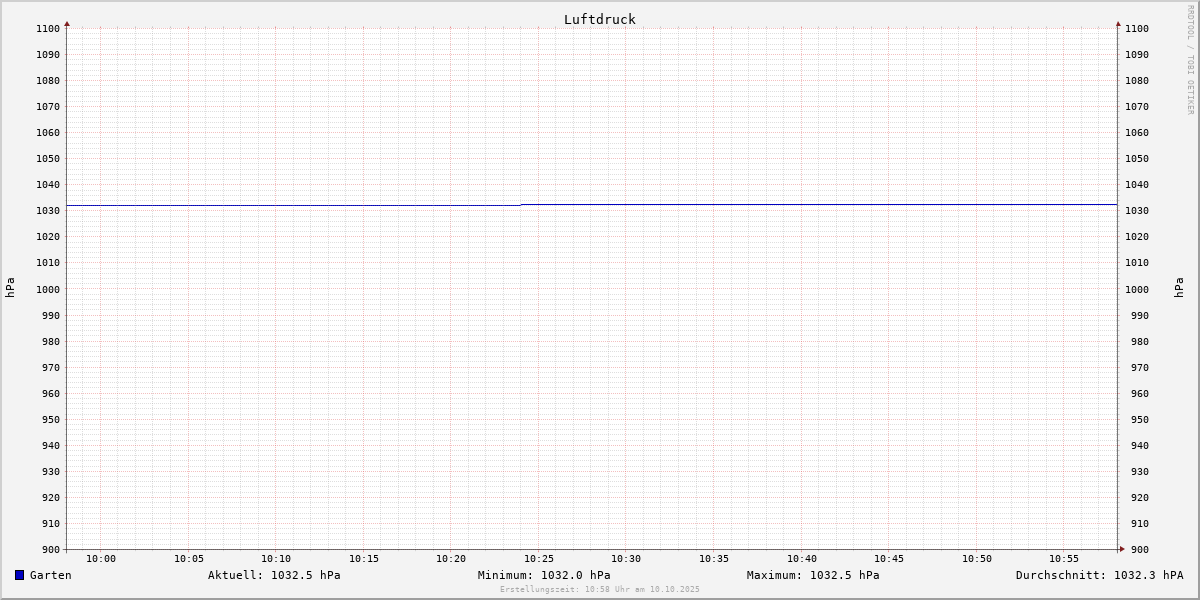1200x600 pixels.
Task: Click the red arrow atop the right axis
Action: coord(1118,23)
